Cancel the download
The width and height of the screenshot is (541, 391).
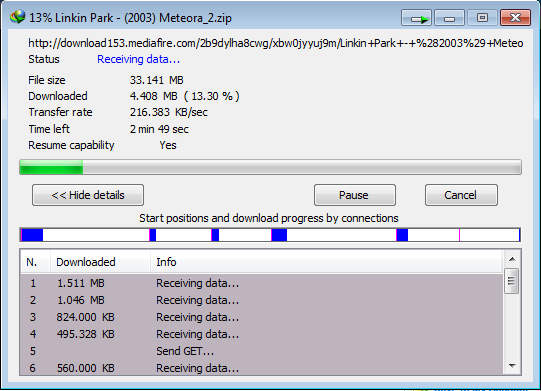[461, 195]
